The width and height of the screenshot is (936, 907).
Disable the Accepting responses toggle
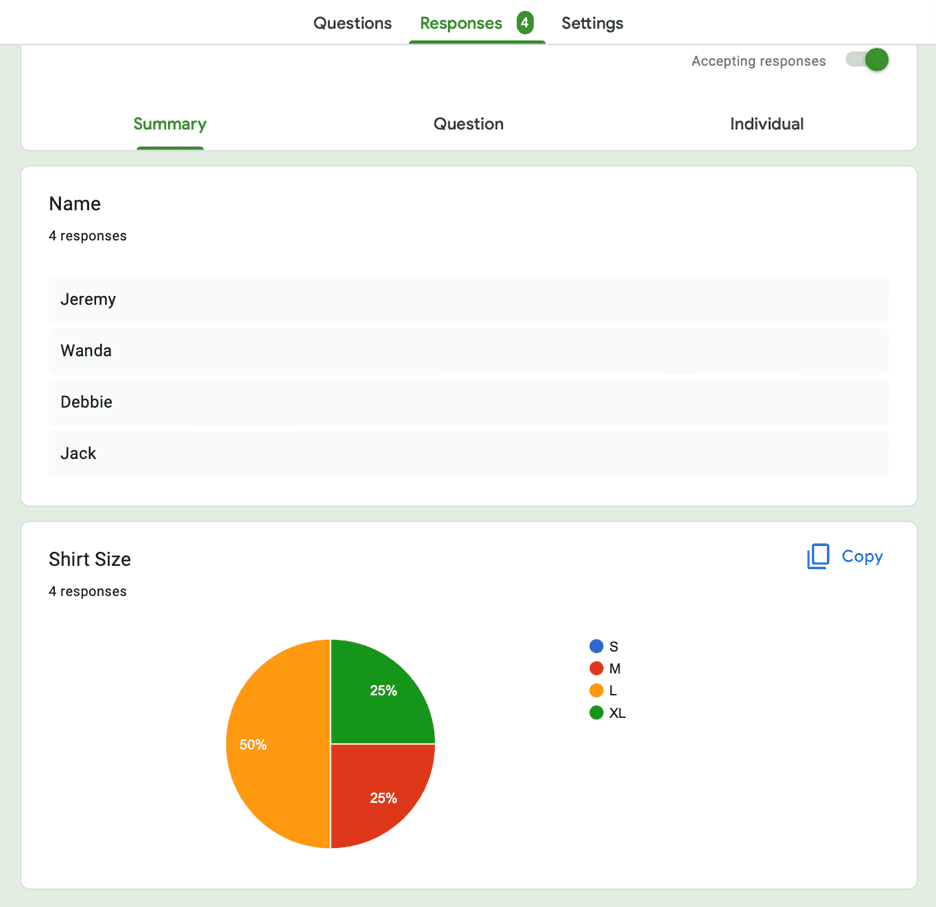click(866, 60)
